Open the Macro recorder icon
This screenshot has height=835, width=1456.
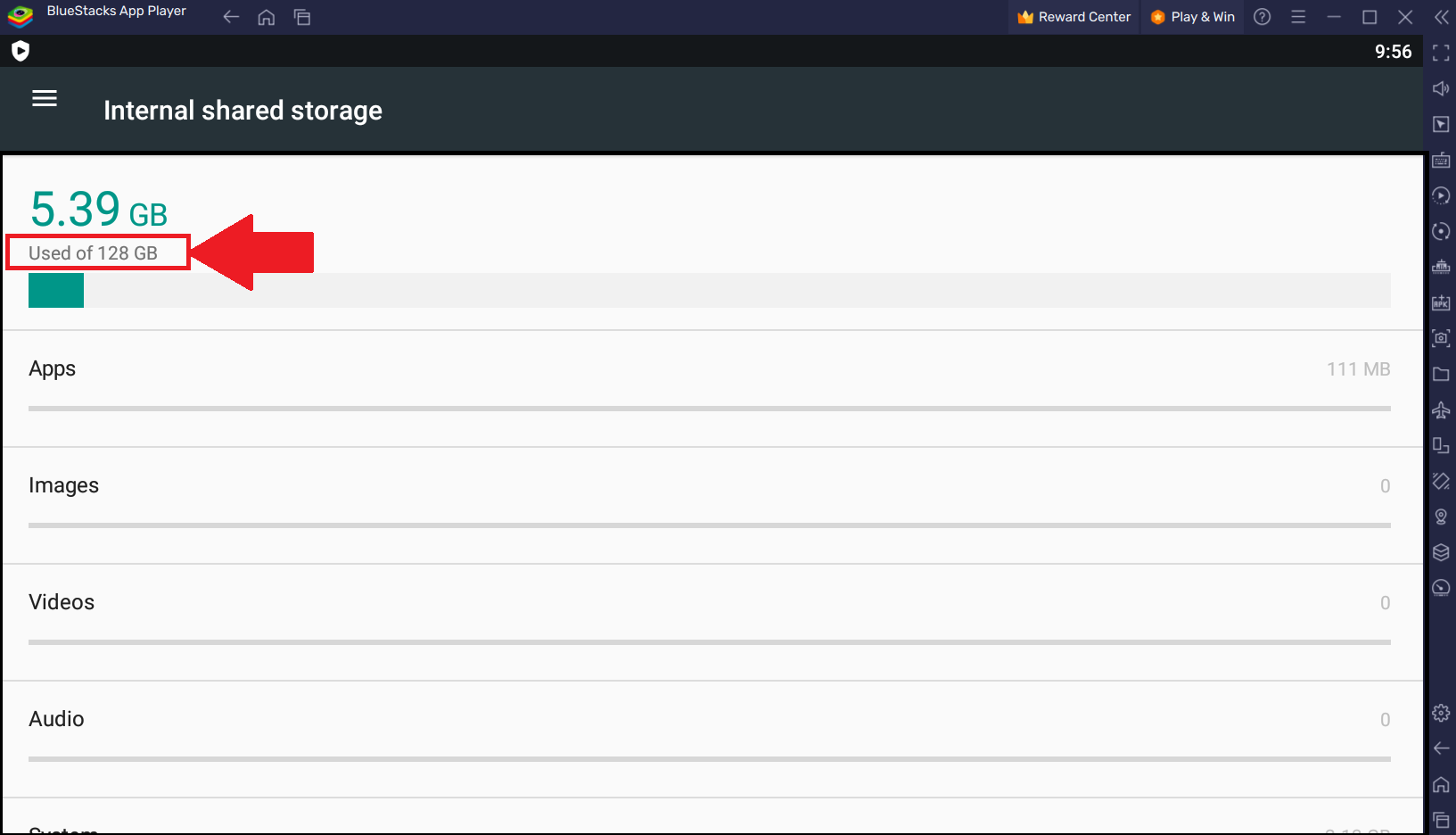(x=1441, y=194)
